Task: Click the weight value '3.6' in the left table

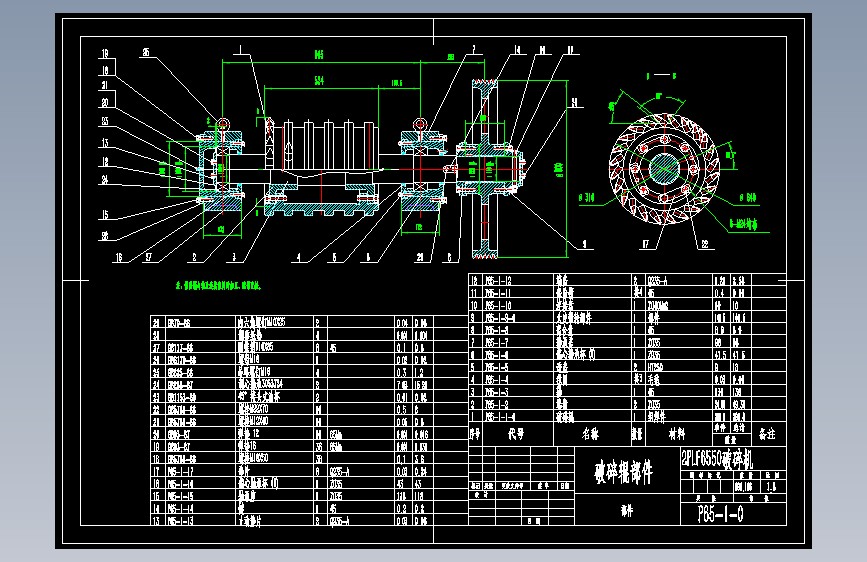Action: (419, 459)
